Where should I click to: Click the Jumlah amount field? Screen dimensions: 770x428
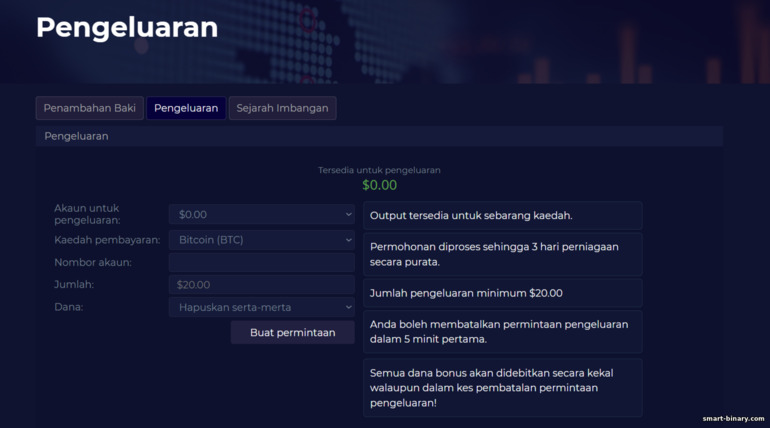[262, 285]
